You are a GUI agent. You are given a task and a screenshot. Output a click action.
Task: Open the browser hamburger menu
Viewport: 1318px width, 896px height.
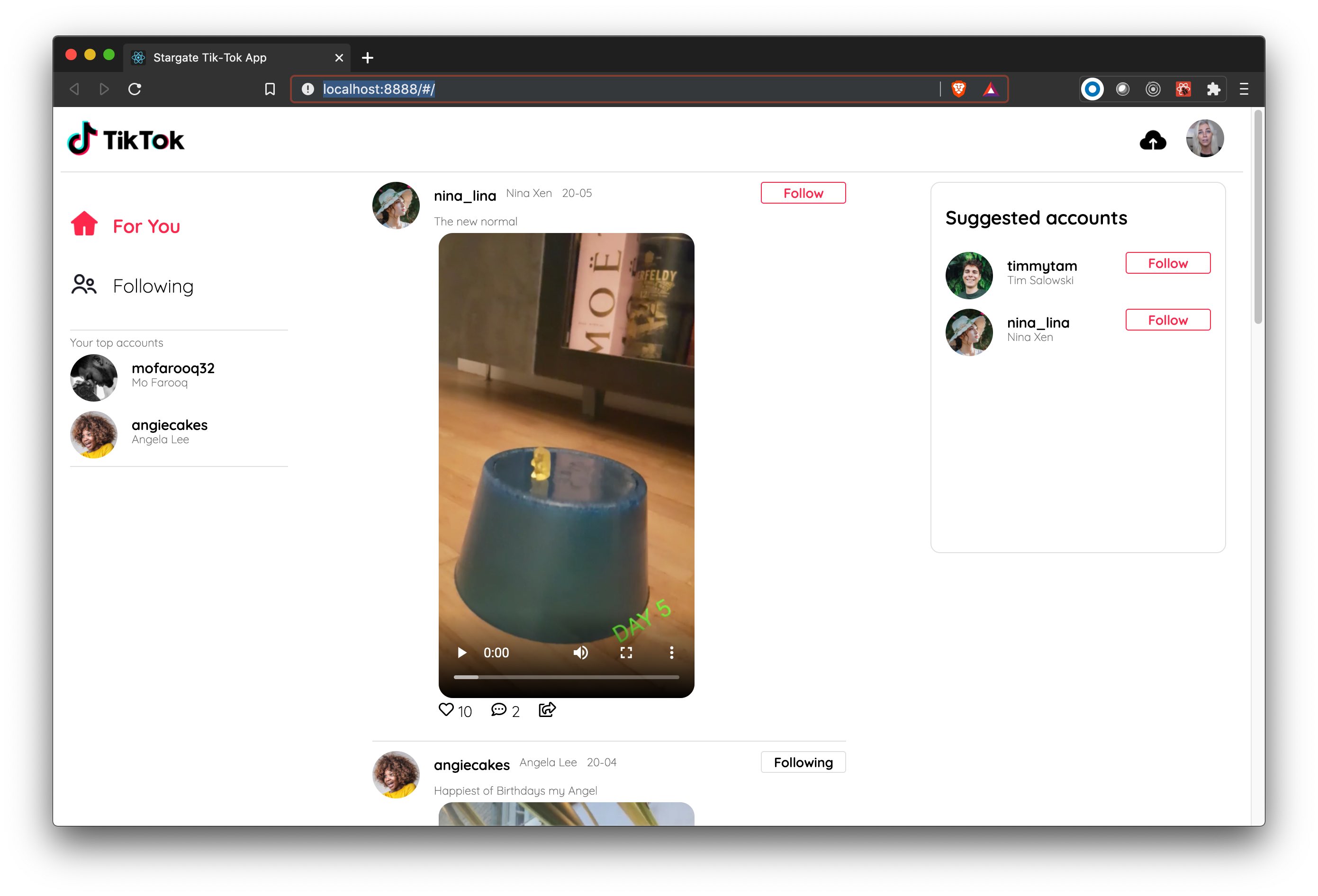tap(1244, 89)
